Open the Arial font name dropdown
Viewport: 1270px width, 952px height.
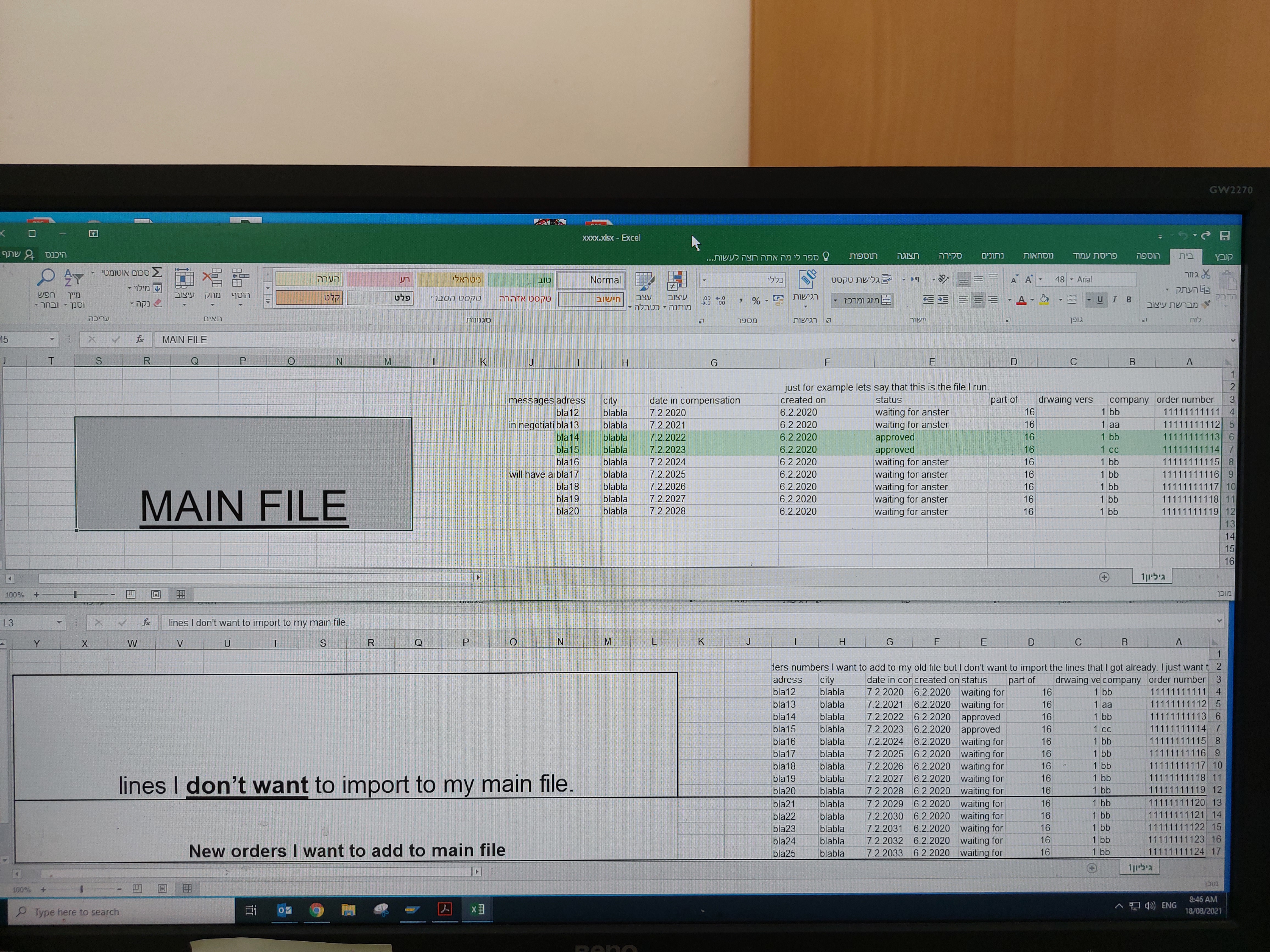[x=1071, y=279]
